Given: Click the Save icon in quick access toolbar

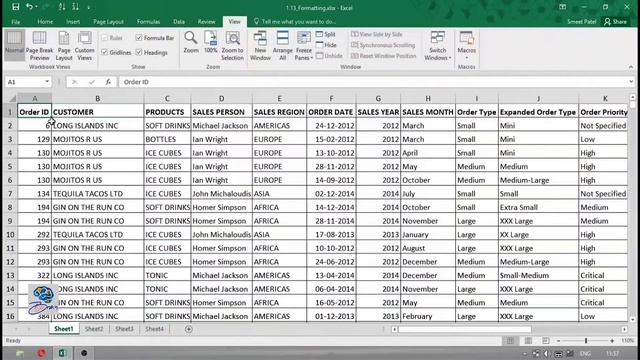Looking at the screenshot, I should coord(16,7).
